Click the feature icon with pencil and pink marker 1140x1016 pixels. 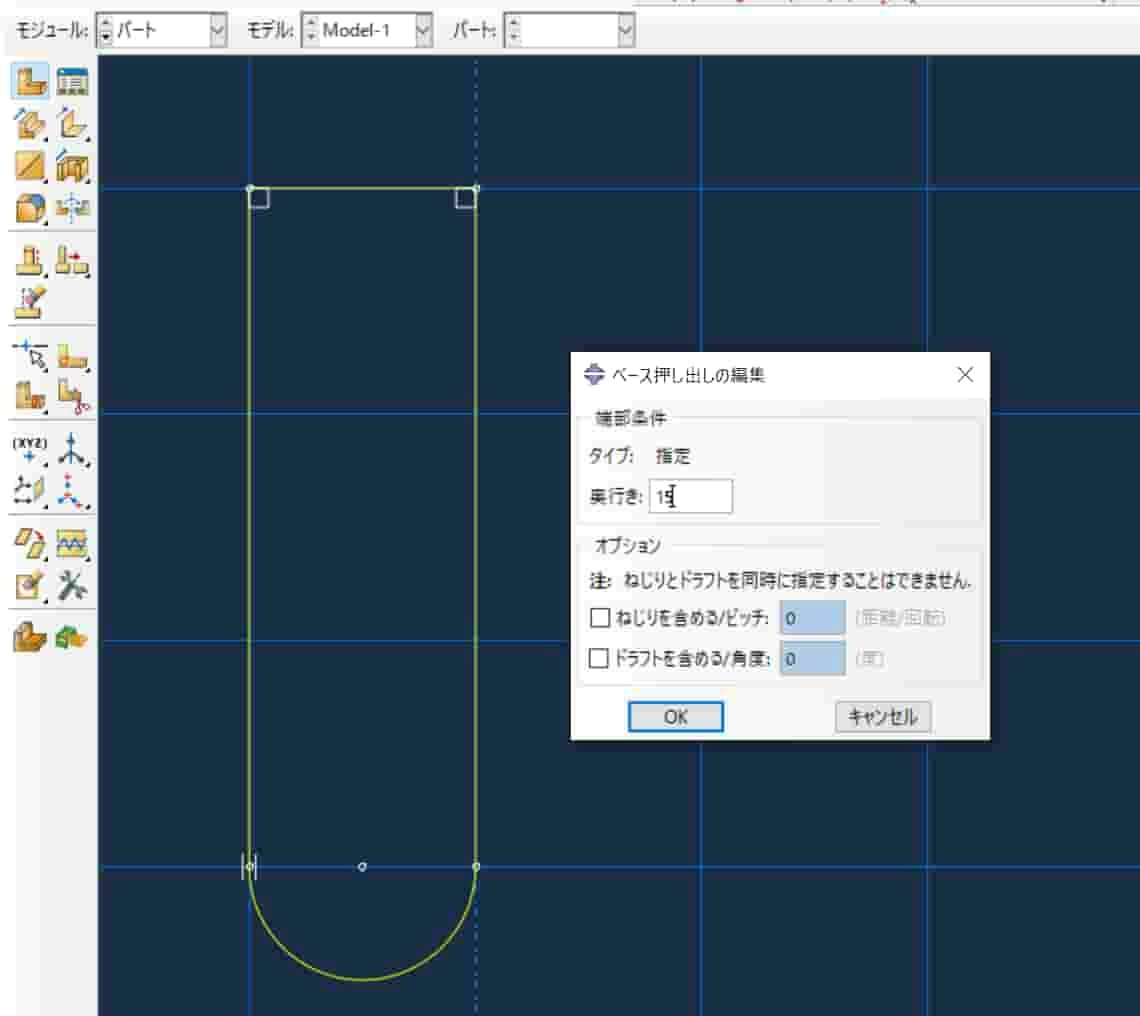tap(30, 303)
